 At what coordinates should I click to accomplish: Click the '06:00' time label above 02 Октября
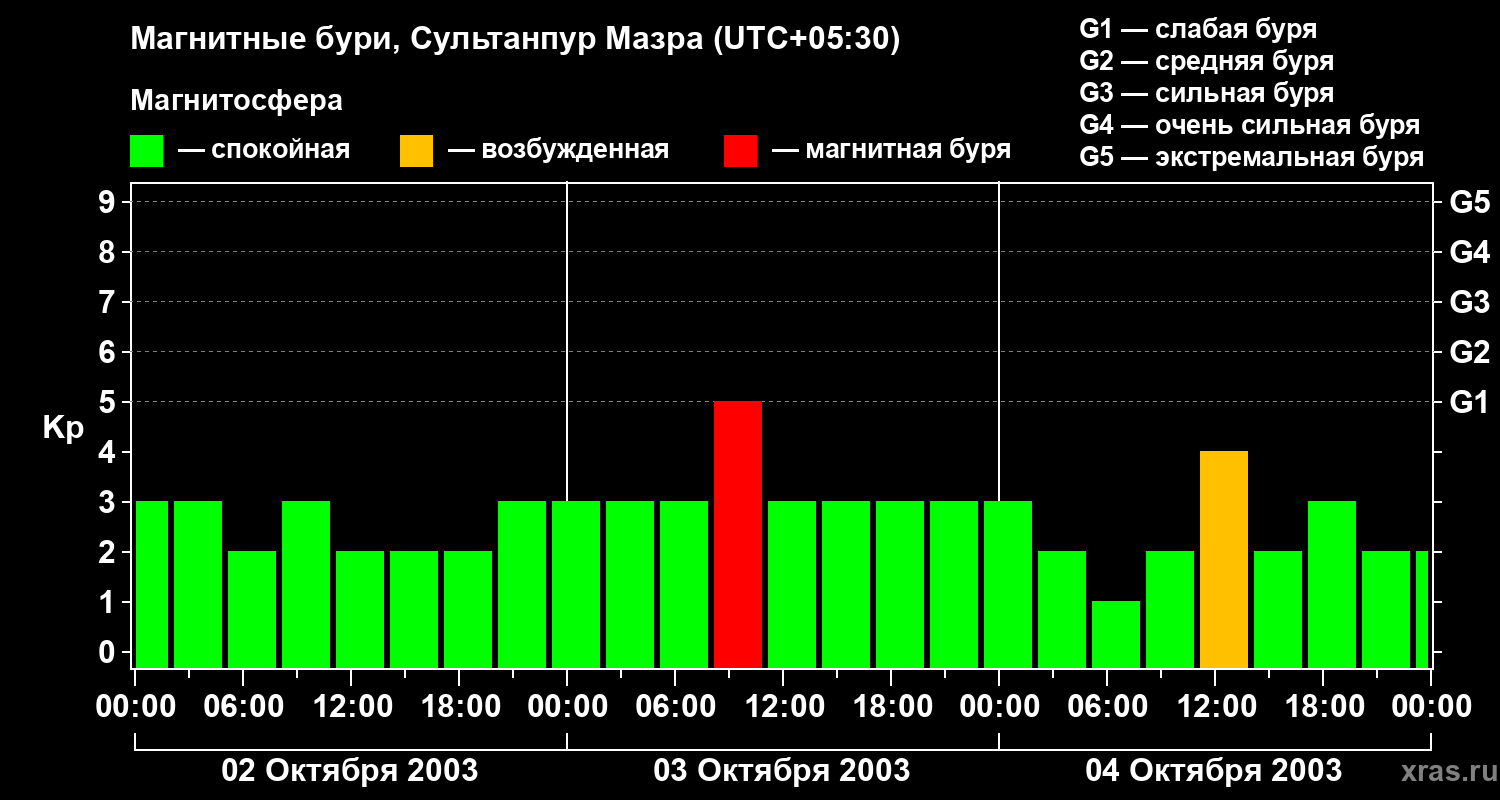pos(244,707)
